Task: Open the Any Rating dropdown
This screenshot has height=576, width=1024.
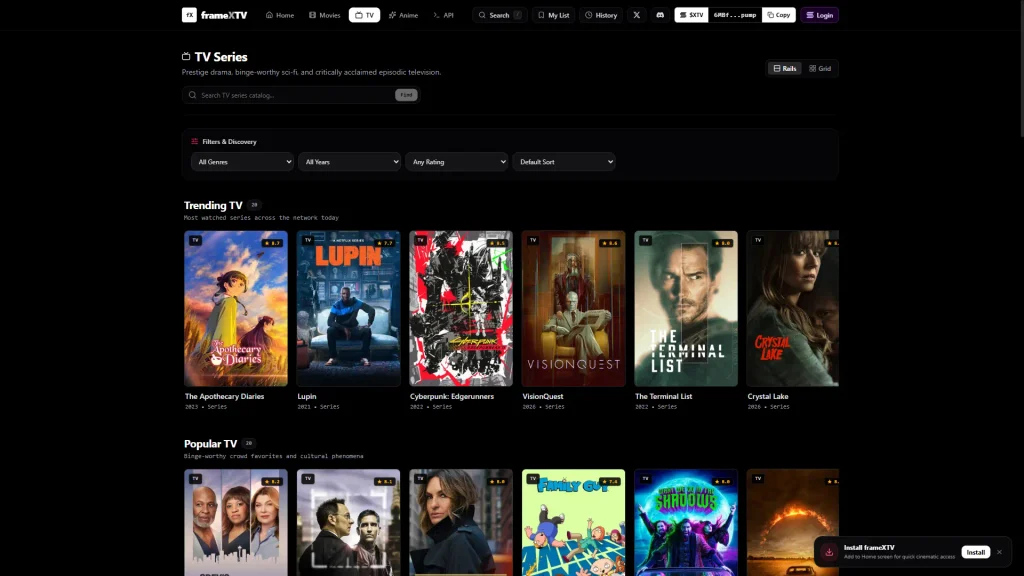Action: 456,161
